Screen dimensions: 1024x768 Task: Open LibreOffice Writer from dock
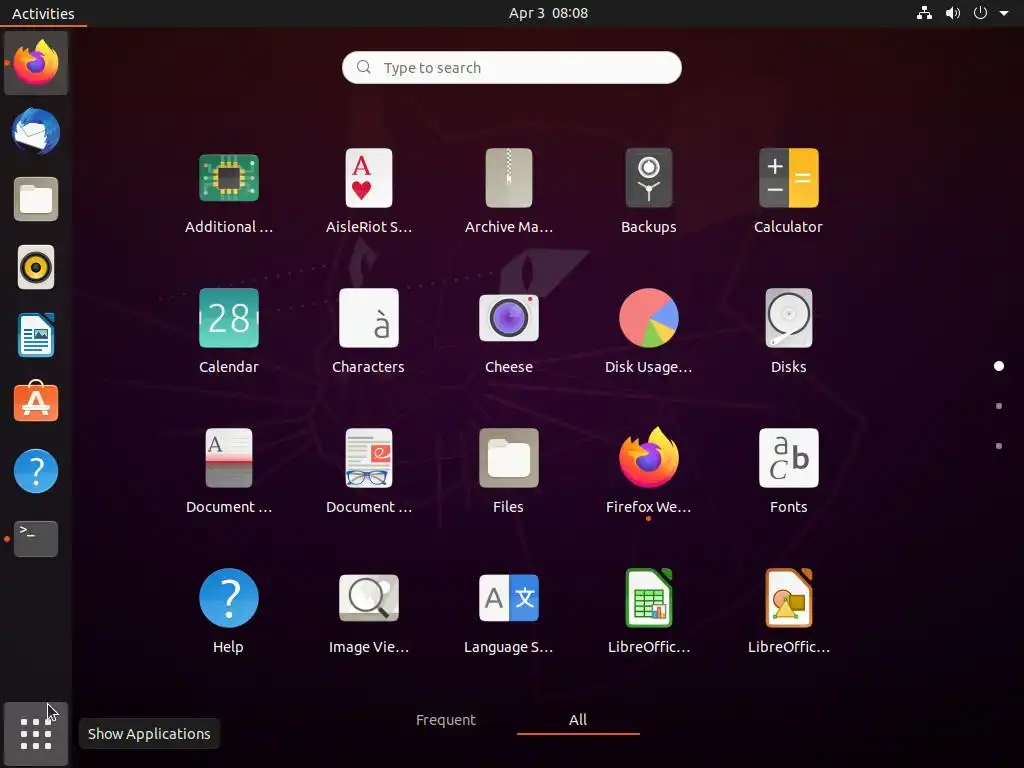[36, 335]
